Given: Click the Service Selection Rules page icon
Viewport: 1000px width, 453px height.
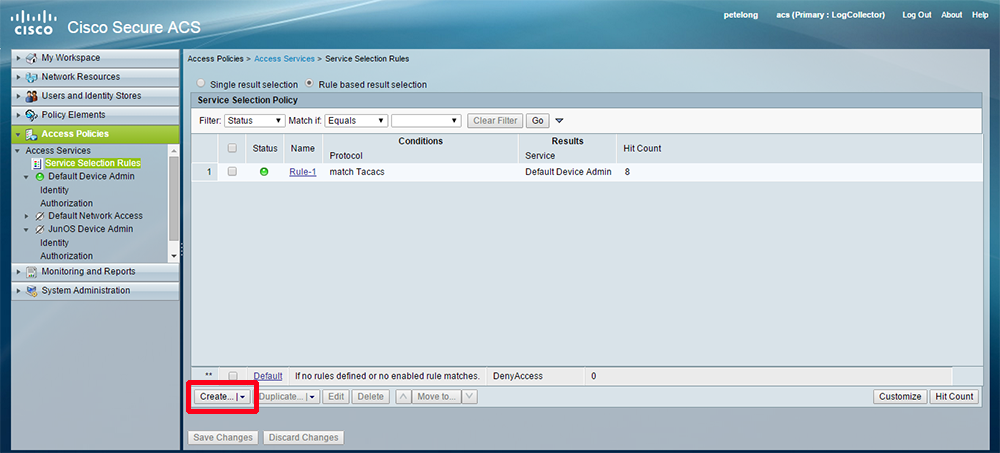Looking at the screenshot, I should click(37, 163).
